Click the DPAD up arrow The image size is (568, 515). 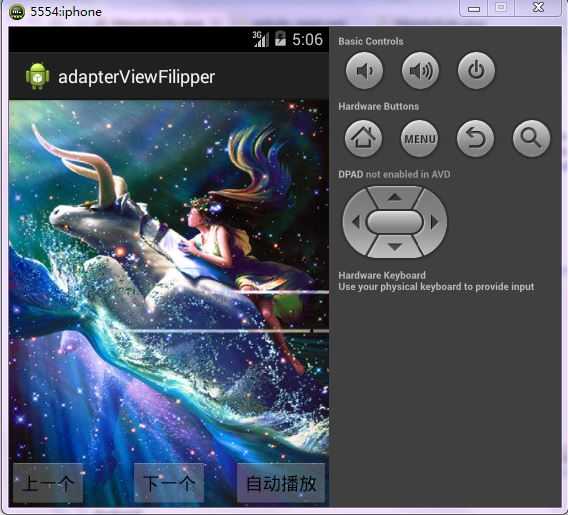coord(395,198)
